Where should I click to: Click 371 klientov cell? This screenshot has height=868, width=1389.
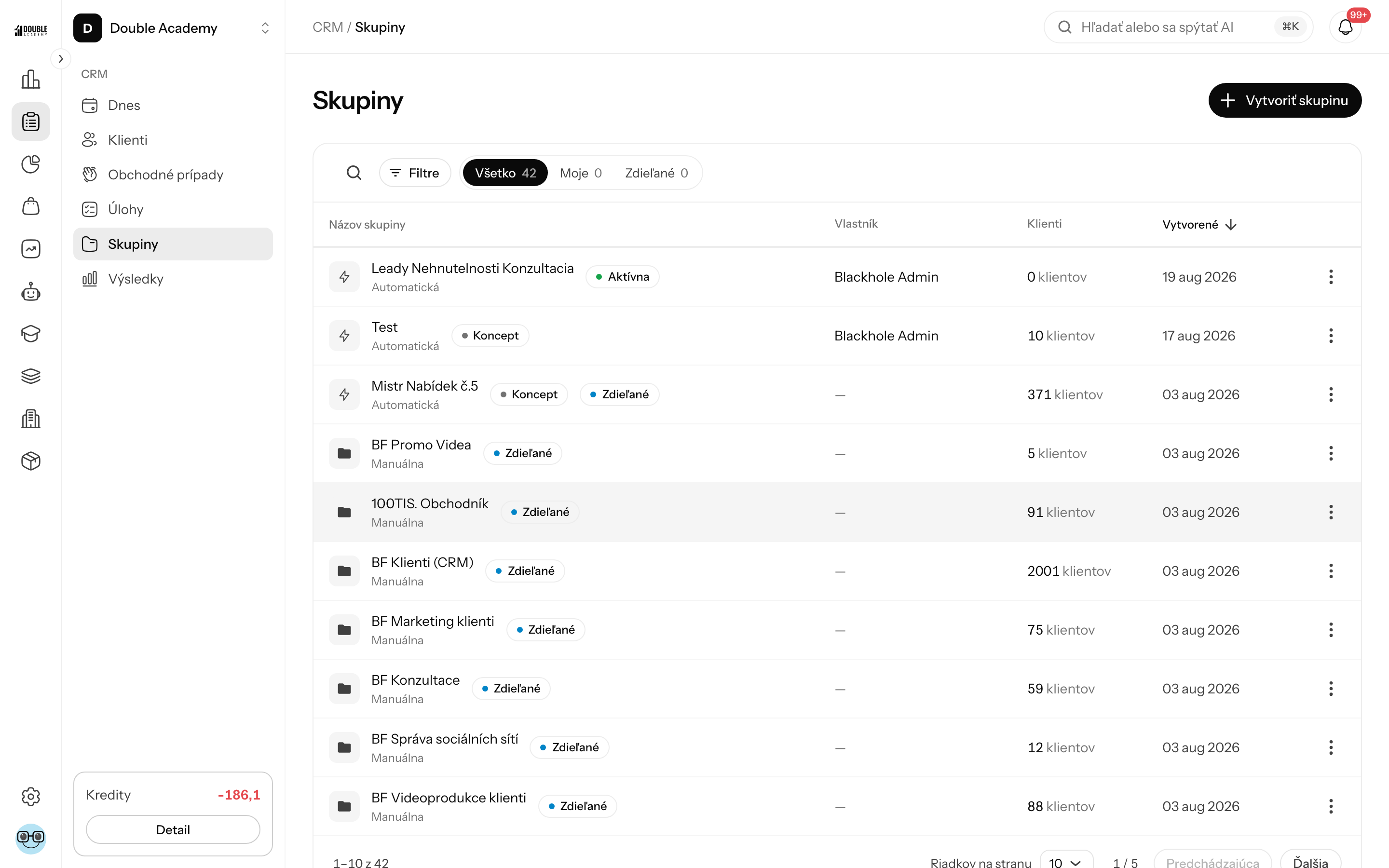(x=1065, y=394)
